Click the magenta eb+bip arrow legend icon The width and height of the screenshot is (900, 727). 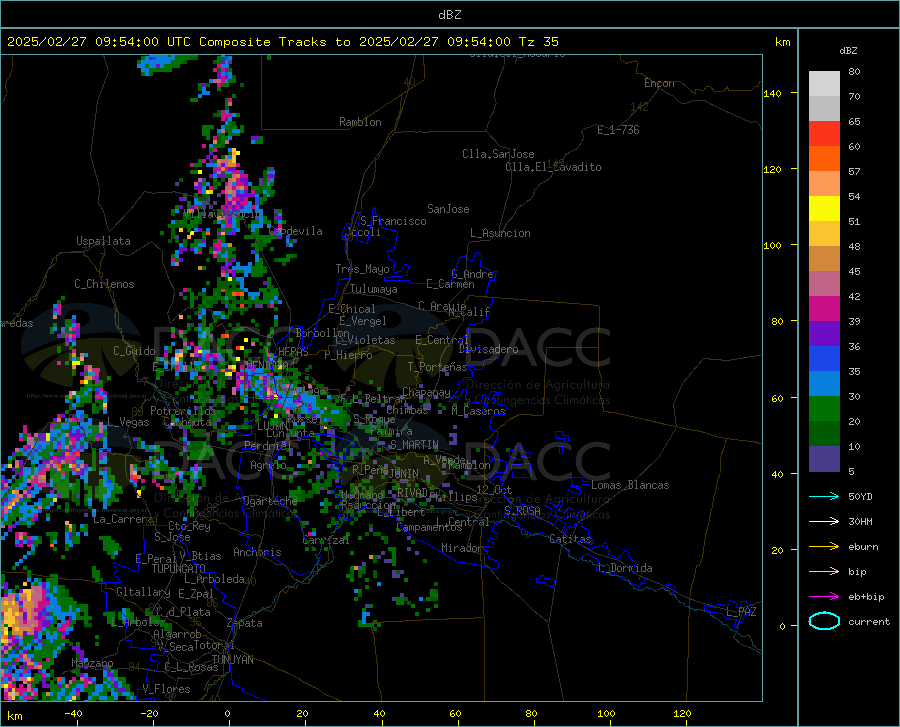(x=824, y=597)
